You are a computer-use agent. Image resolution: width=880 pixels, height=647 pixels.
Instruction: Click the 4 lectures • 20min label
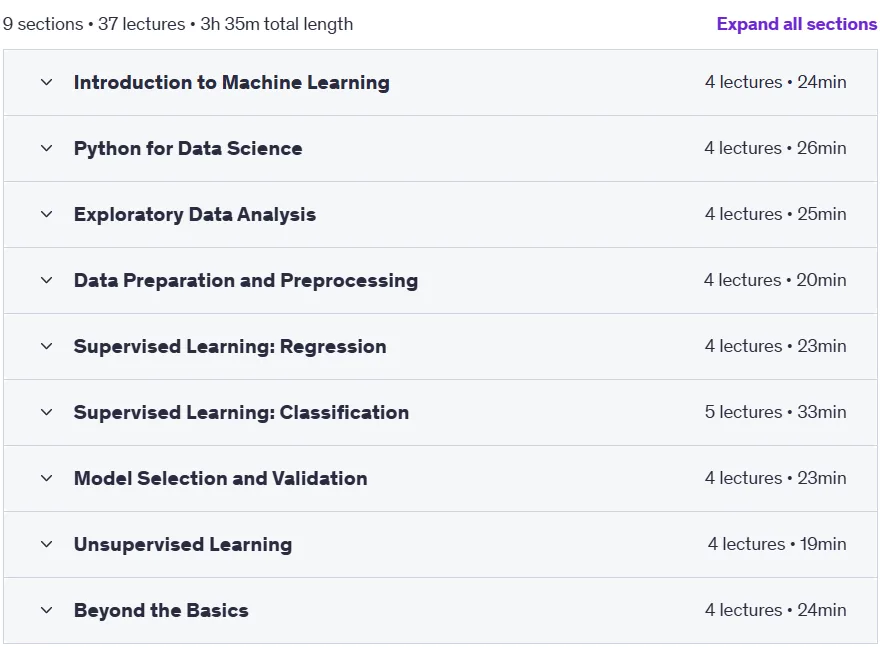(x=775, y=281)
